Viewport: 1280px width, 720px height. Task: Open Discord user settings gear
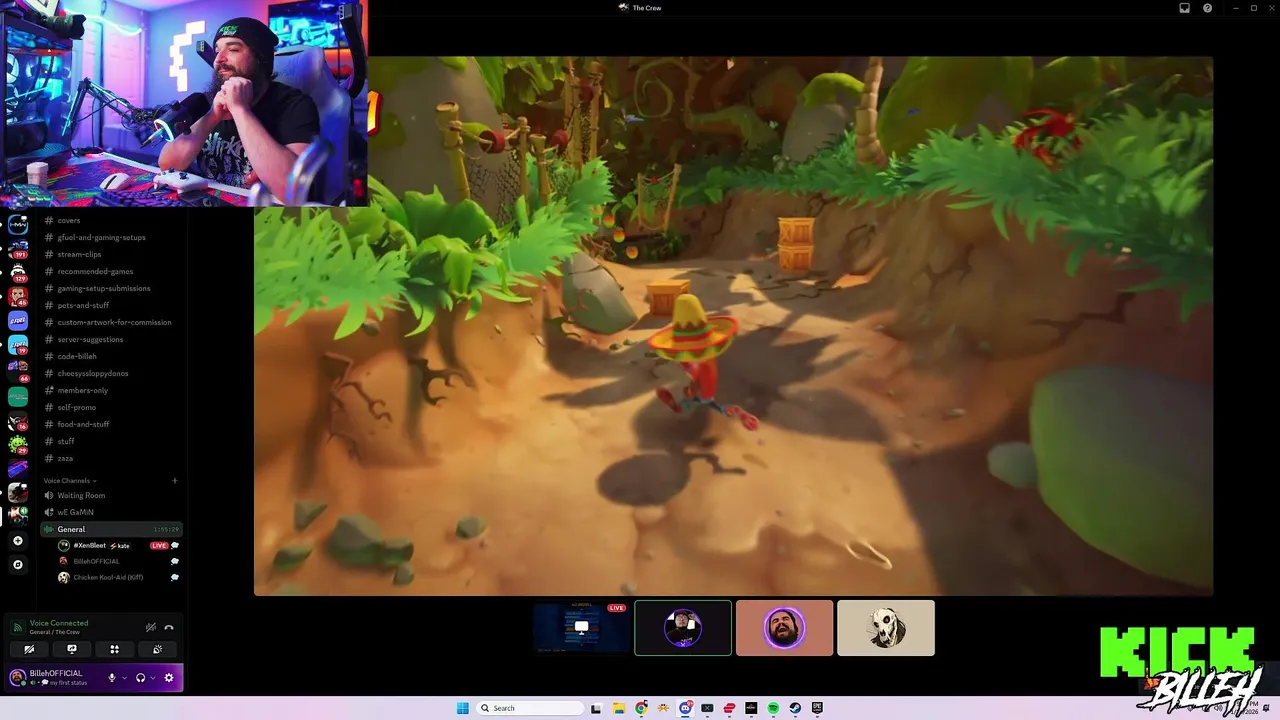168,677
